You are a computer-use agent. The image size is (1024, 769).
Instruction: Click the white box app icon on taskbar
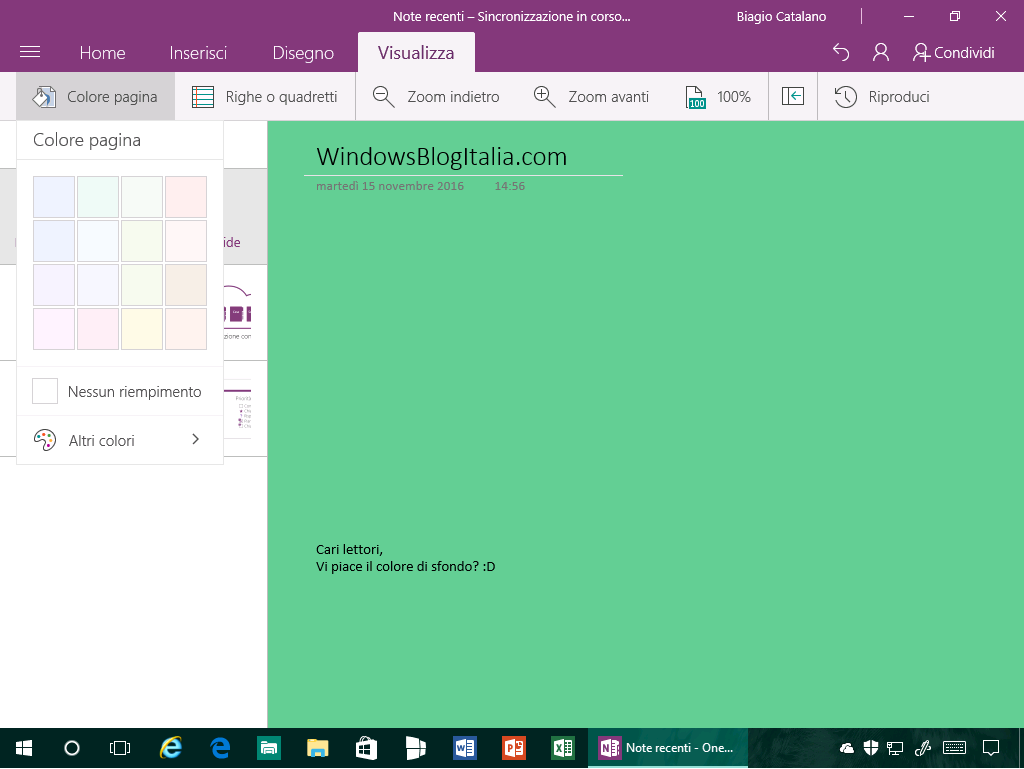(415, 748)
